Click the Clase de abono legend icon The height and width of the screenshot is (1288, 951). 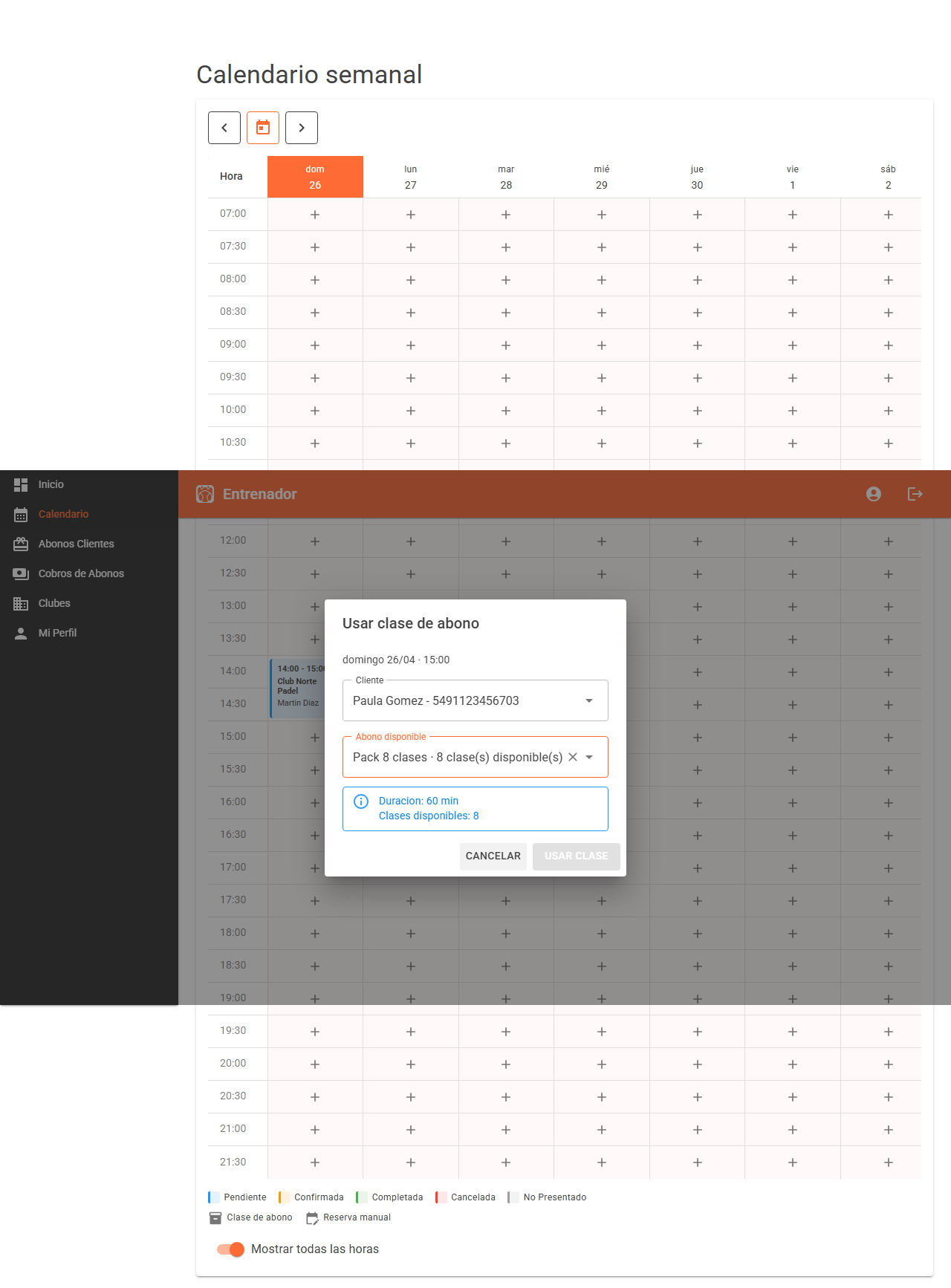(215, 1218)
